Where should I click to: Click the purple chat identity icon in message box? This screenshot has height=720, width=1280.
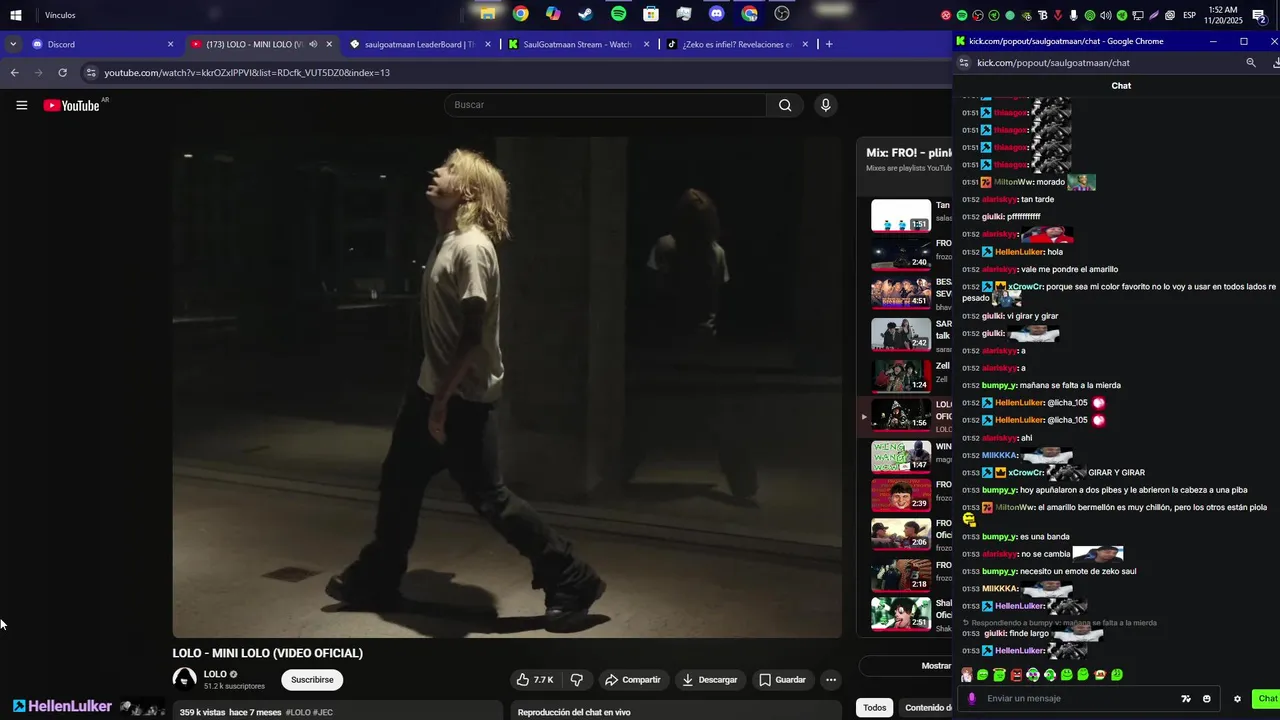tap(971, 699)
